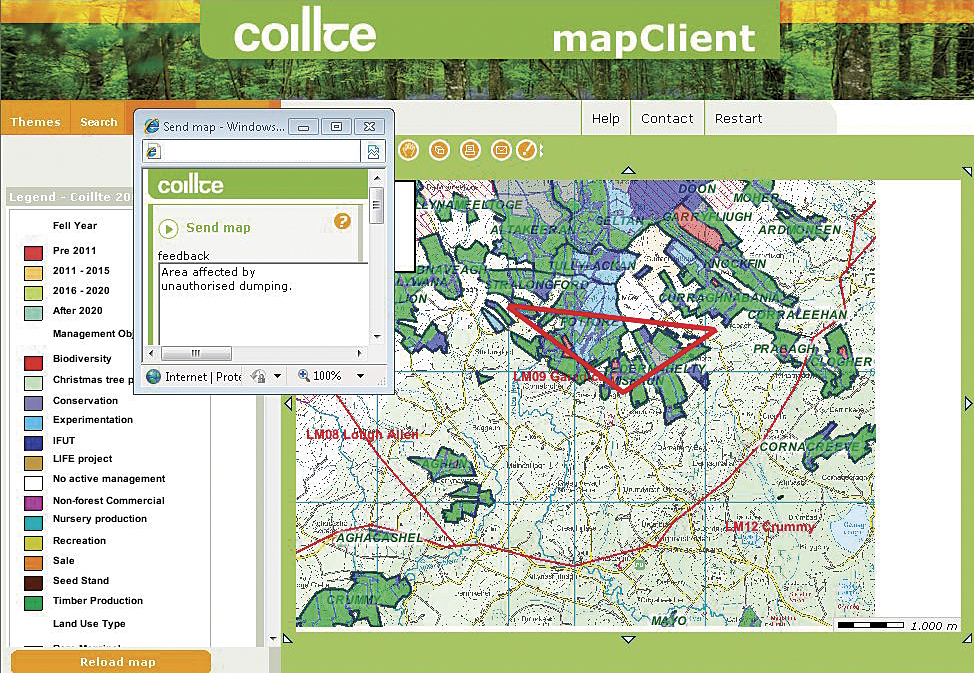974x673 pixels.
Task: Click the Nursery production legend label
Action: (x=100, y=519)
